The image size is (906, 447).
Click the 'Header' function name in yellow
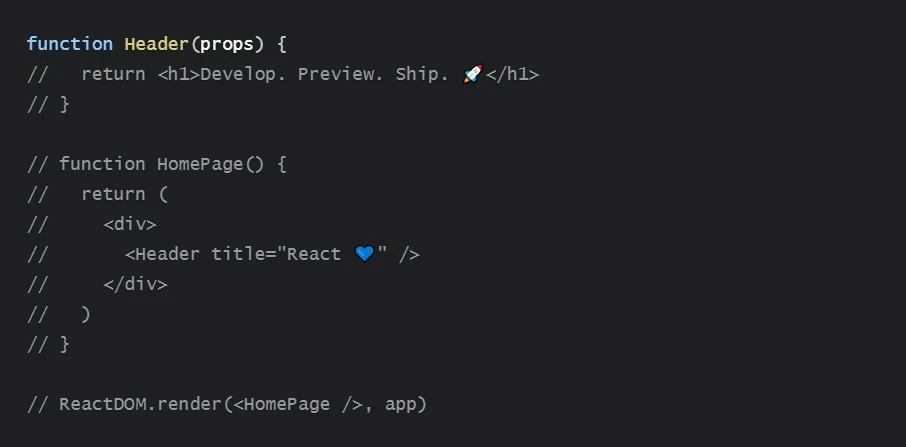[x=157, y=44]
